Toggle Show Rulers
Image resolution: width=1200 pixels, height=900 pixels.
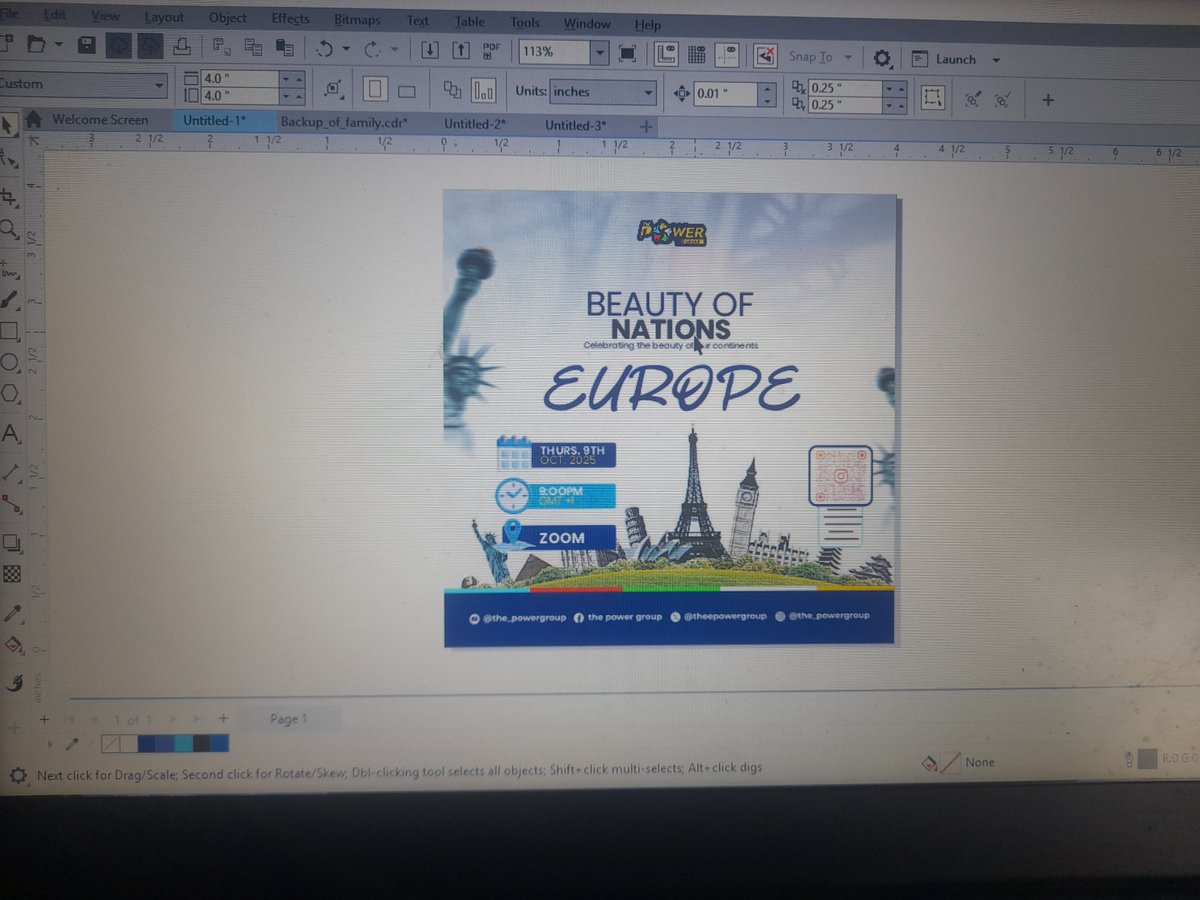tap(666, 54)
